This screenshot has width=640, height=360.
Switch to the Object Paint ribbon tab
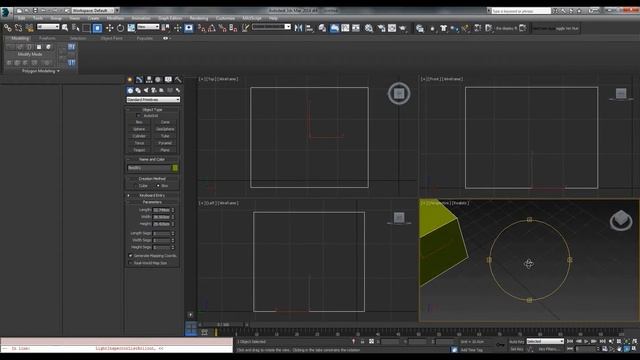coord(111,38)
